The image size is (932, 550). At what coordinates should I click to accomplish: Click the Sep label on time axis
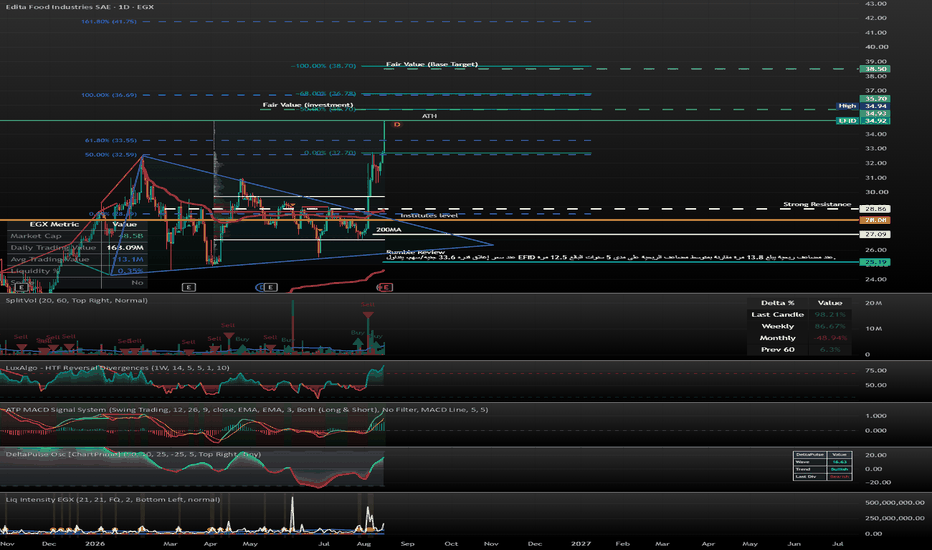407,543
